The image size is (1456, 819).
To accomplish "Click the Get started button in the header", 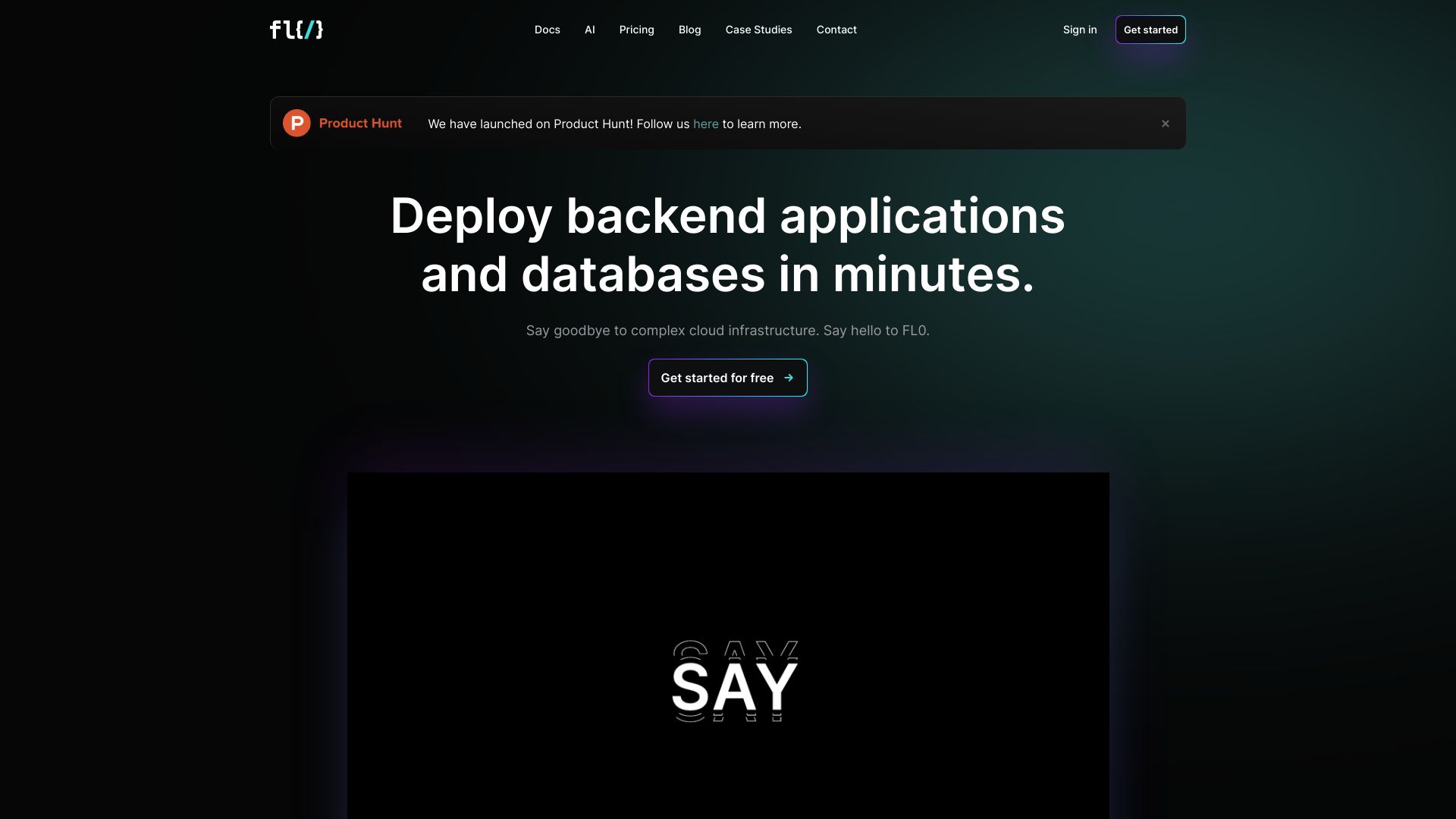I will [x=1150, y=30].
